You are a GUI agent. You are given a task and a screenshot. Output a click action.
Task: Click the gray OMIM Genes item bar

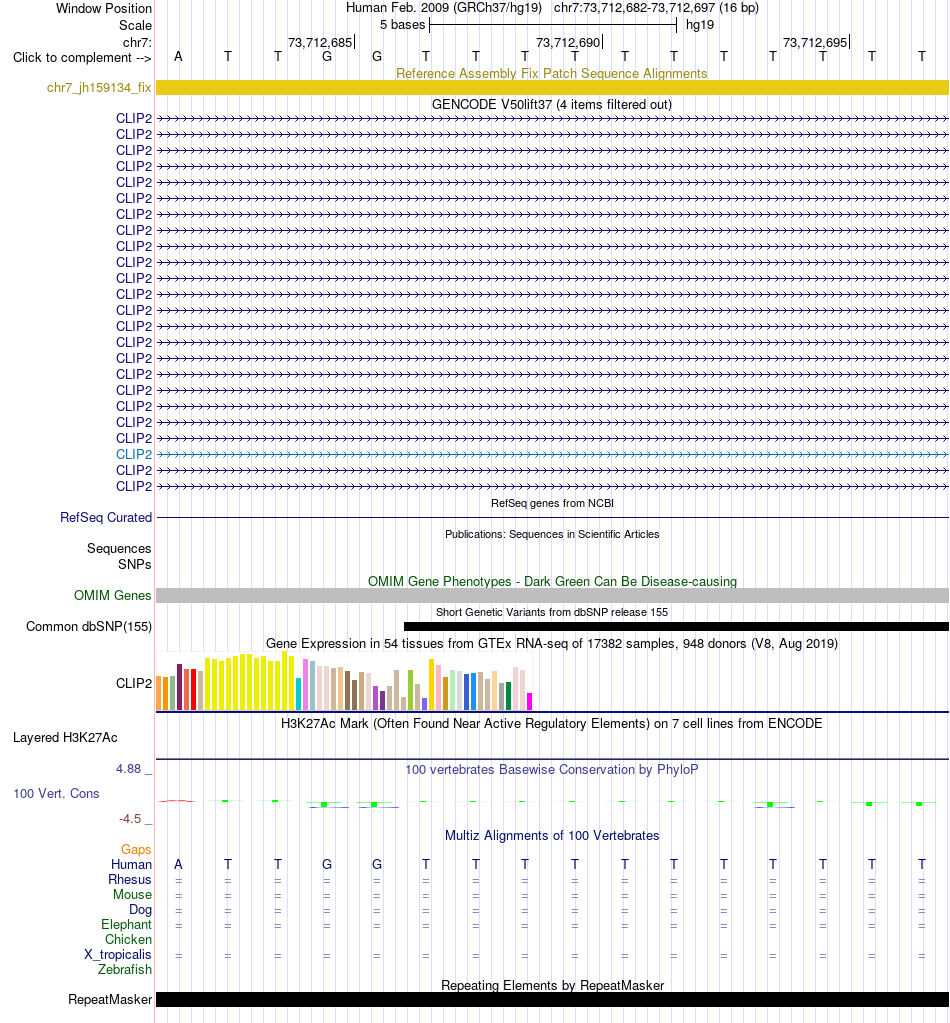(x=552, y=595)
